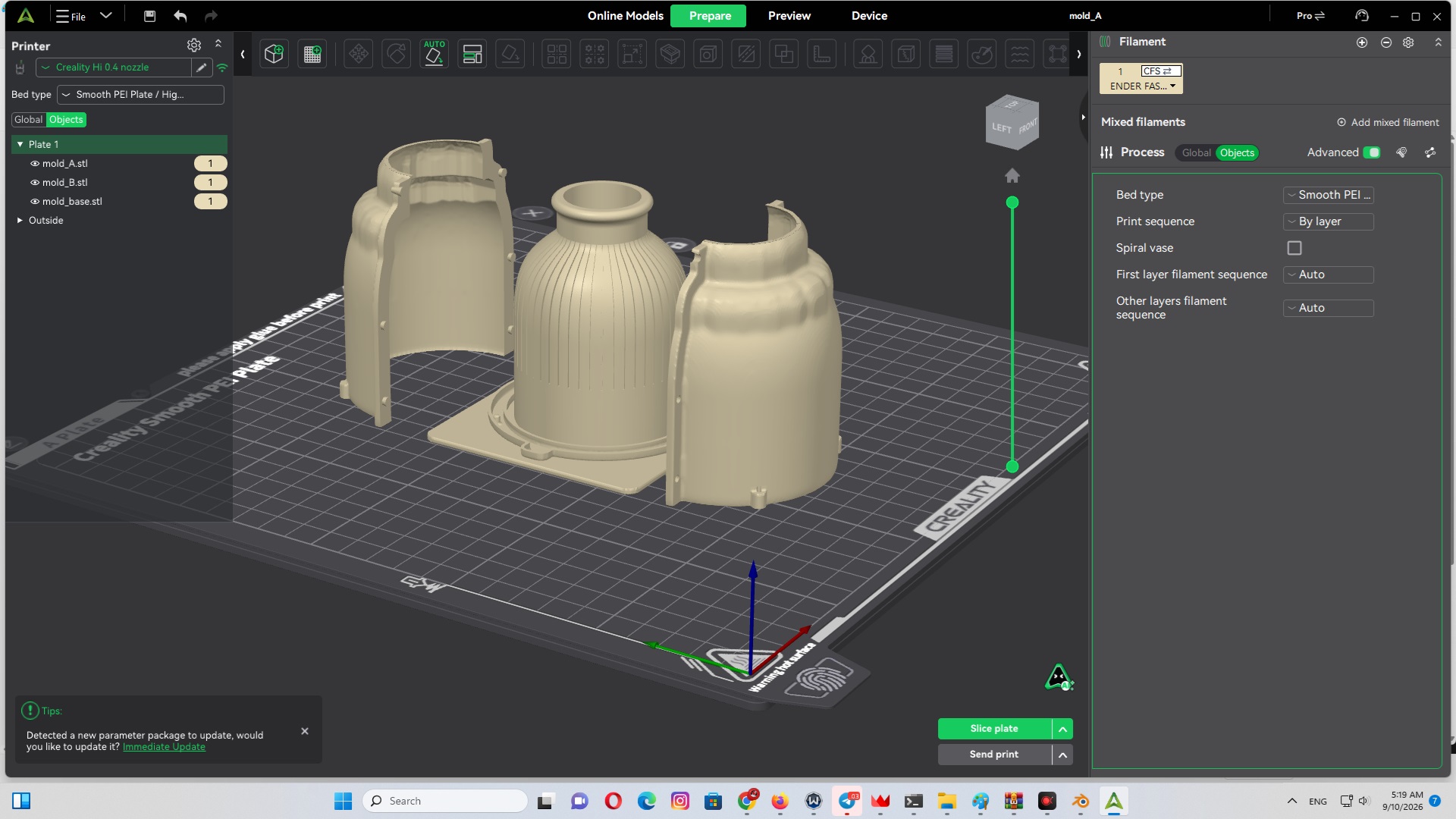Collapse the Plate 1 tree node
The height and width of the screenshot is (819, 1456).
point(20,144)
